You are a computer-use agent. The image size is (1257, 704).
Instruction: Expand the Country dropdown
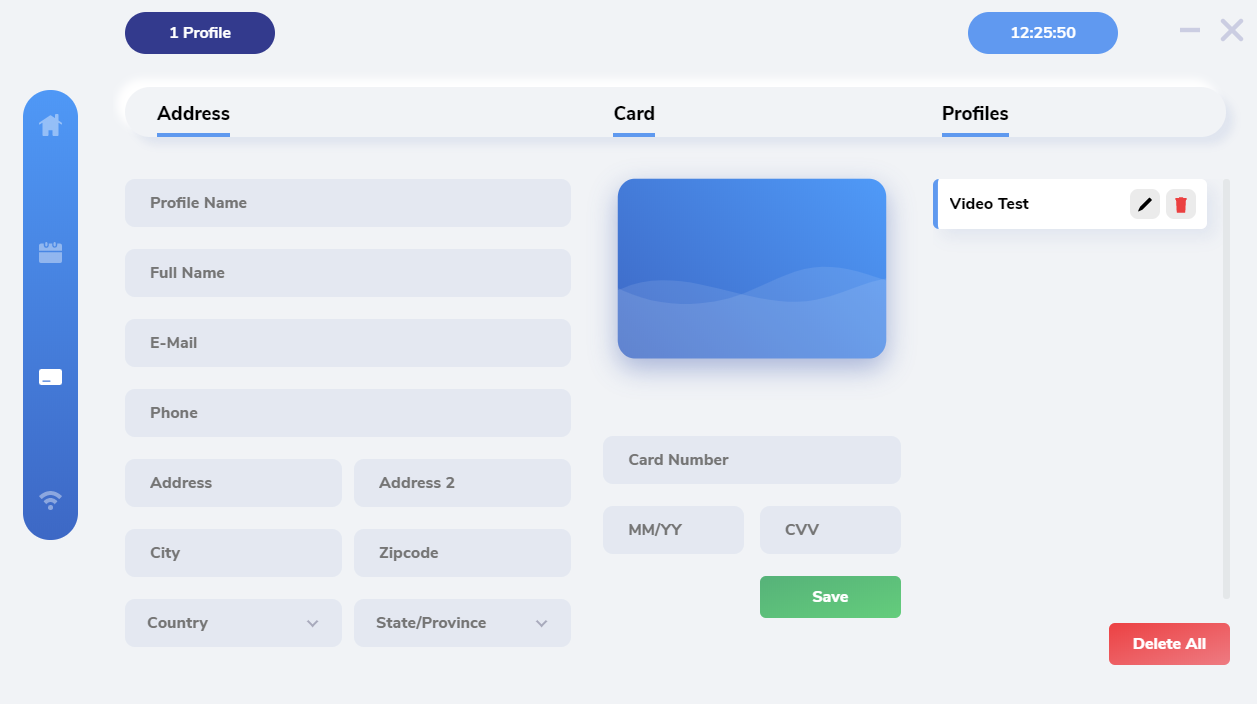tap(233, 623)
